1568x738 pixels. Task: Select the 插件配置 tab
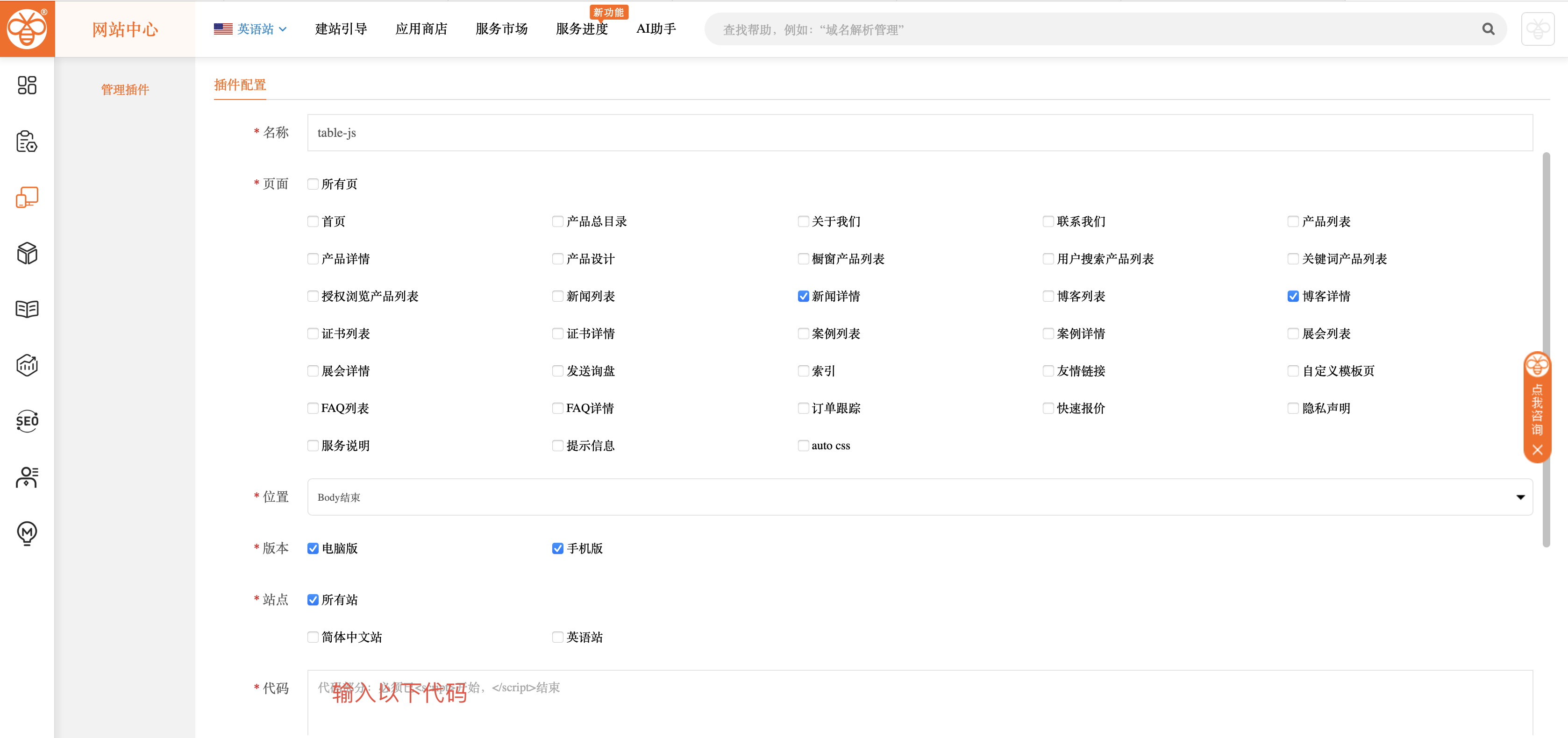[240, 85]
